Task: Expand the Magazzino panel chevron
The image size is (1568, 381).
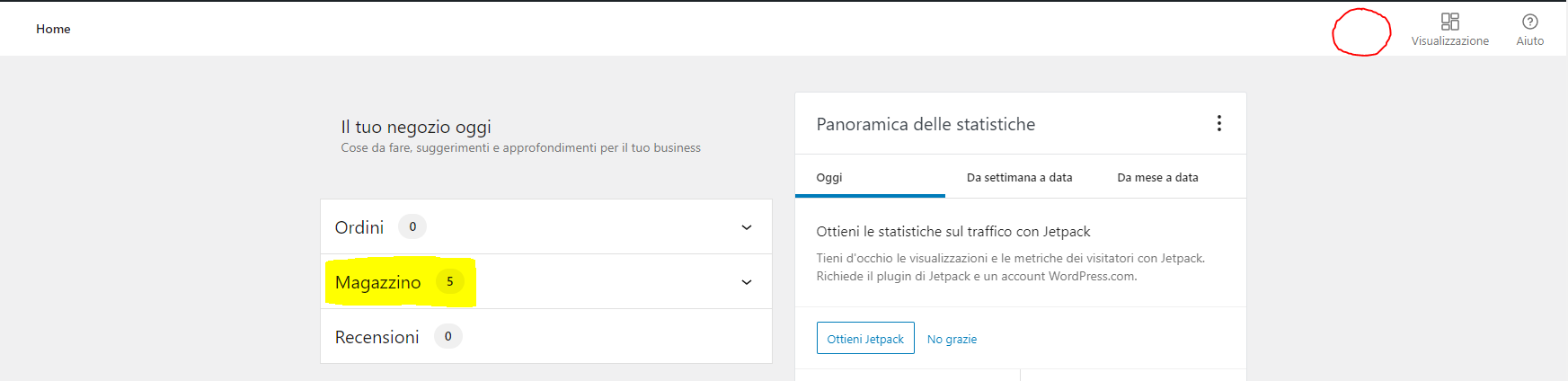Action: tap(746, 282)
